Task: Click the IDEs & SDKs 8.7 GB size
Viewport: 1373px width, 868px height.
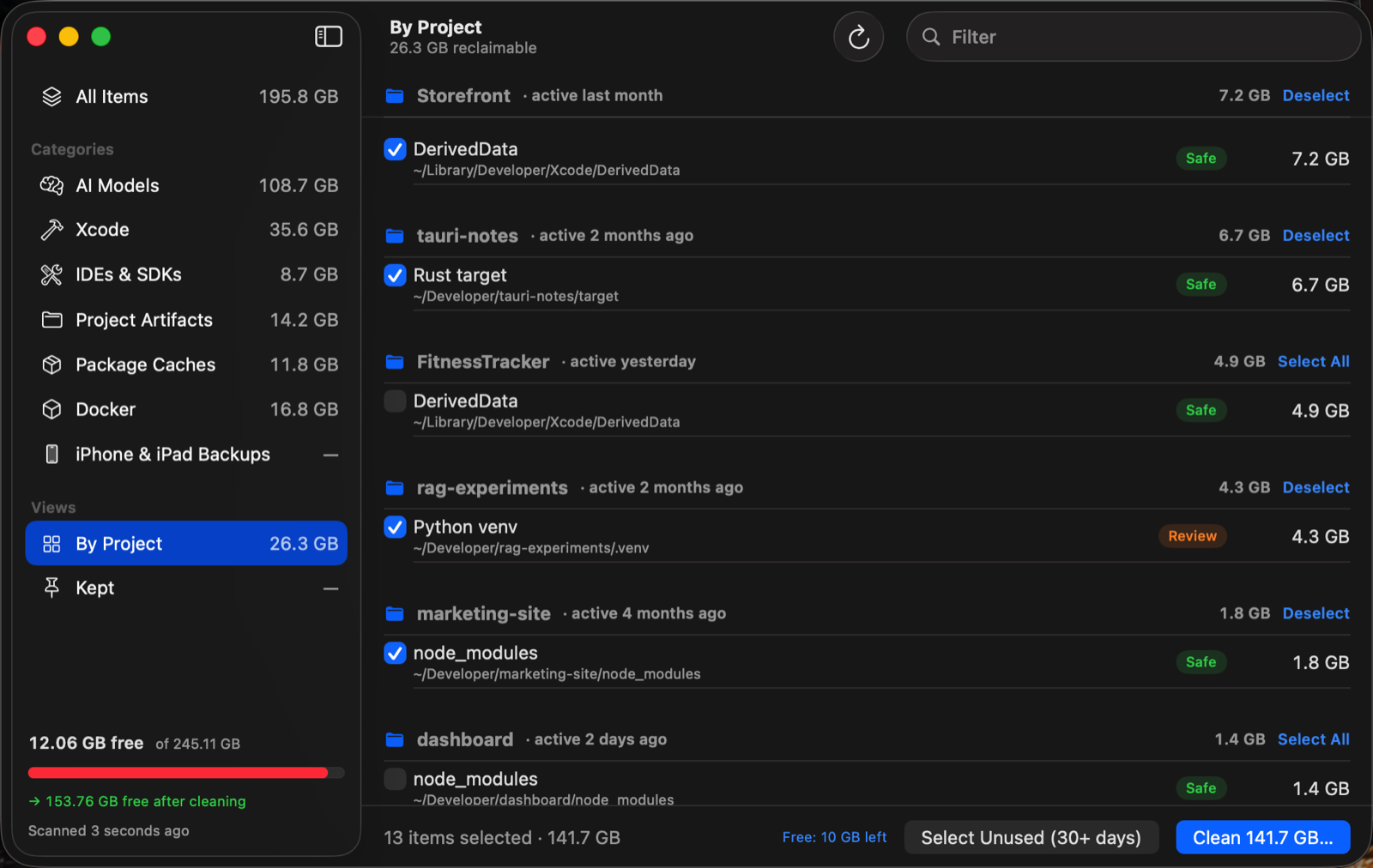Action: click(309, 274)
